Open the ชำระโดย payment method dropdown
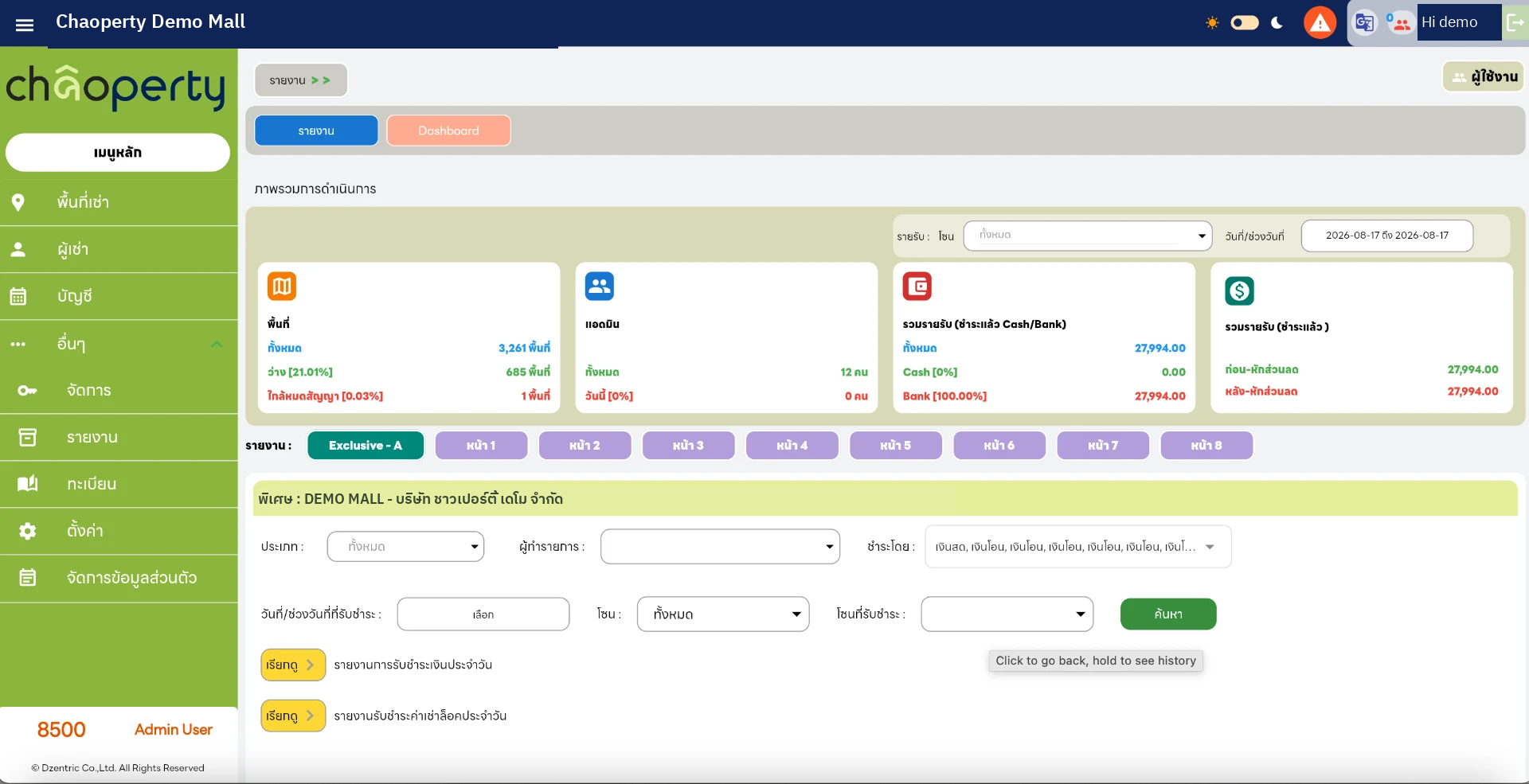Screen dimensions: 1529x784 point(1078,547)
